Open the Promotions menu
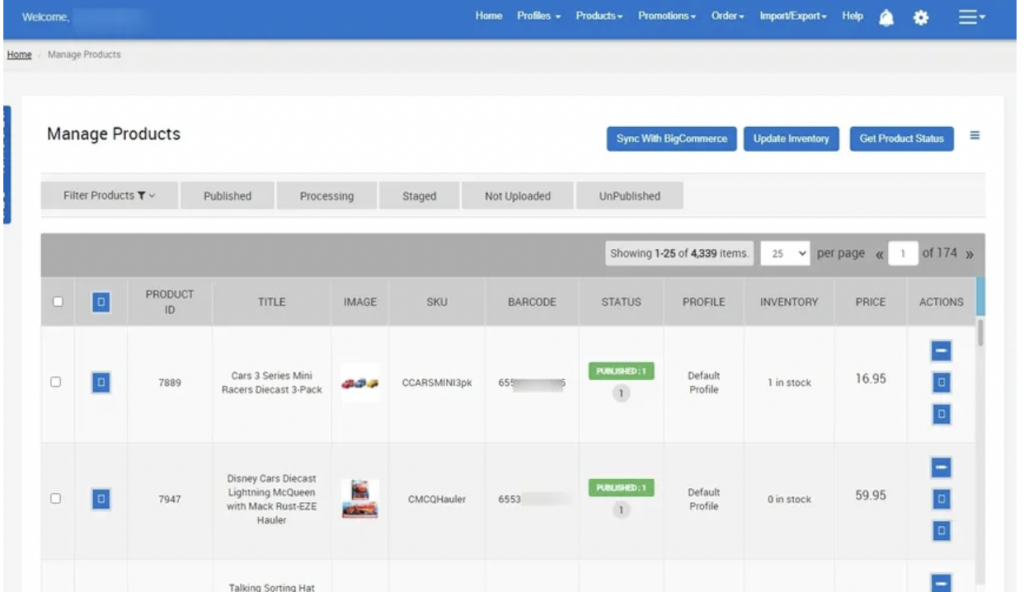Screen dimensions: 1024x592 point(666,16)
